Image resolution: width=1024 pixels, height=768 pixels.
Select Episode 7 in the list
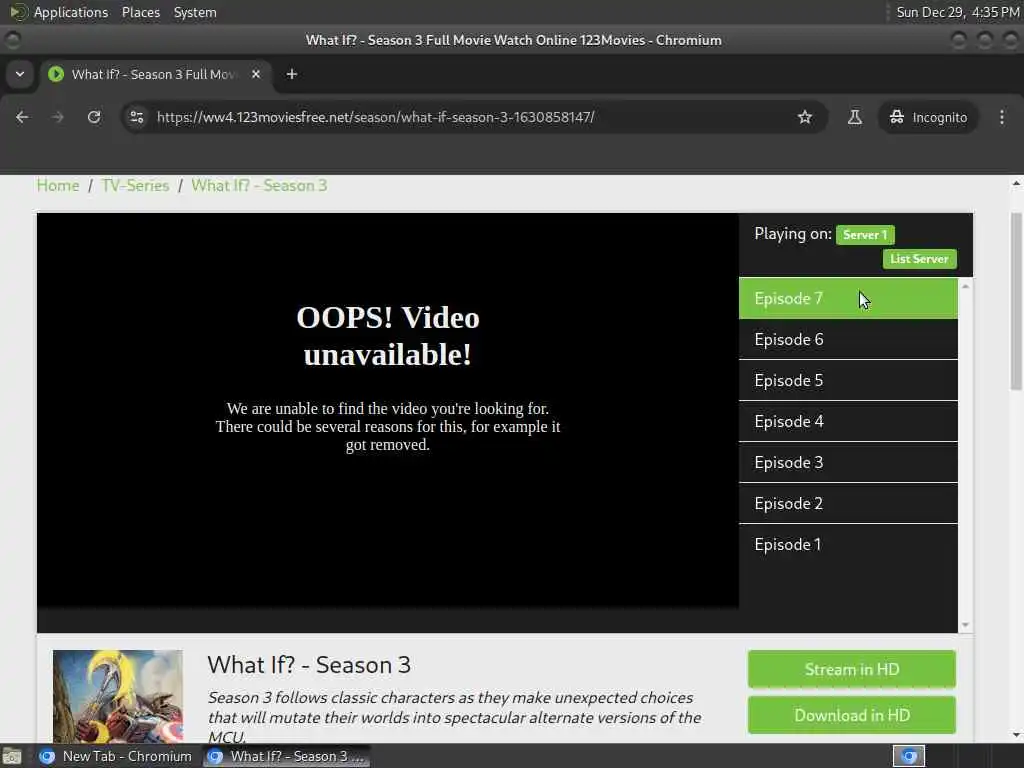[848, 298]
